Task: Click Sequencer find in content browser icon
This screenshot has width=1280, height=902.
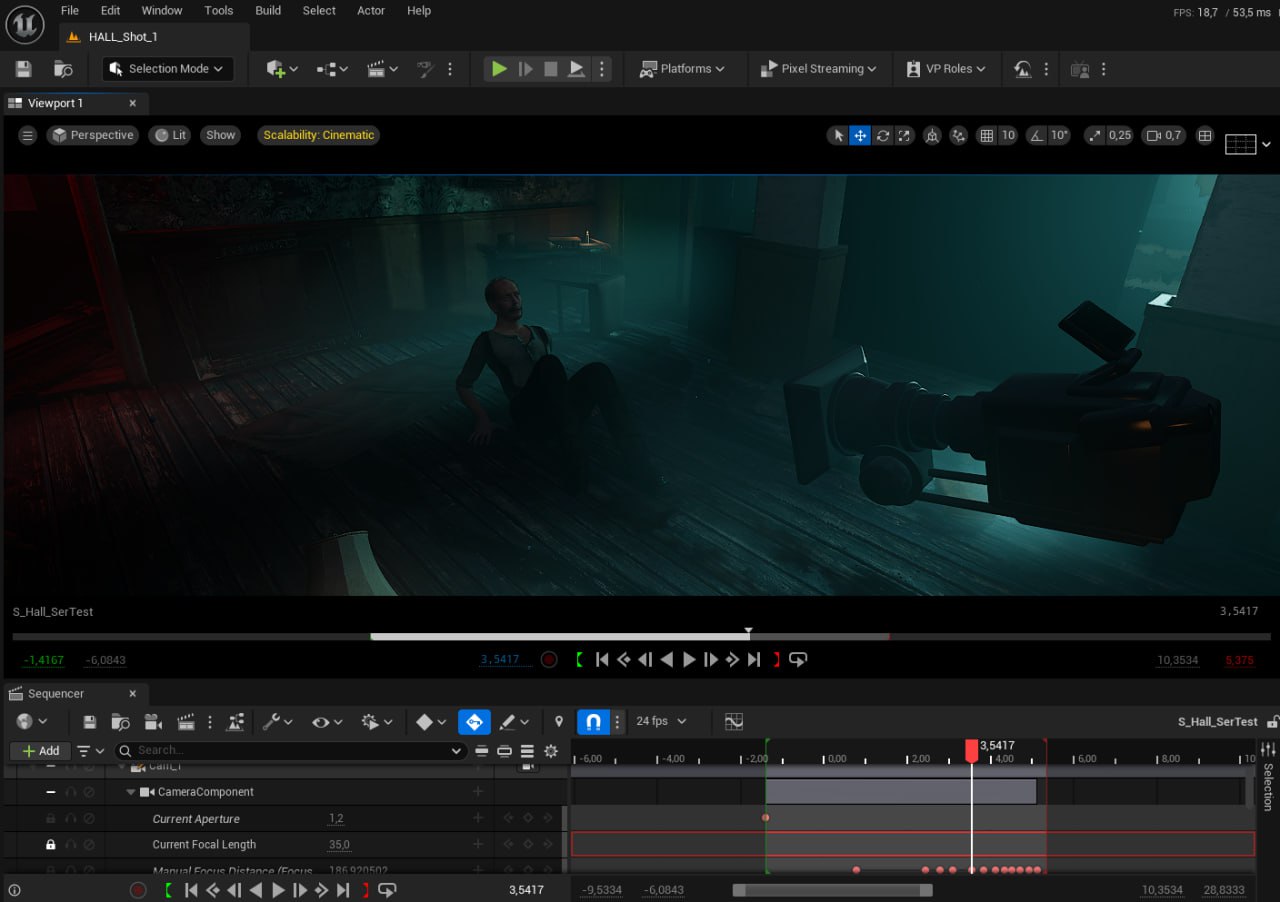Action: (121, 721)
